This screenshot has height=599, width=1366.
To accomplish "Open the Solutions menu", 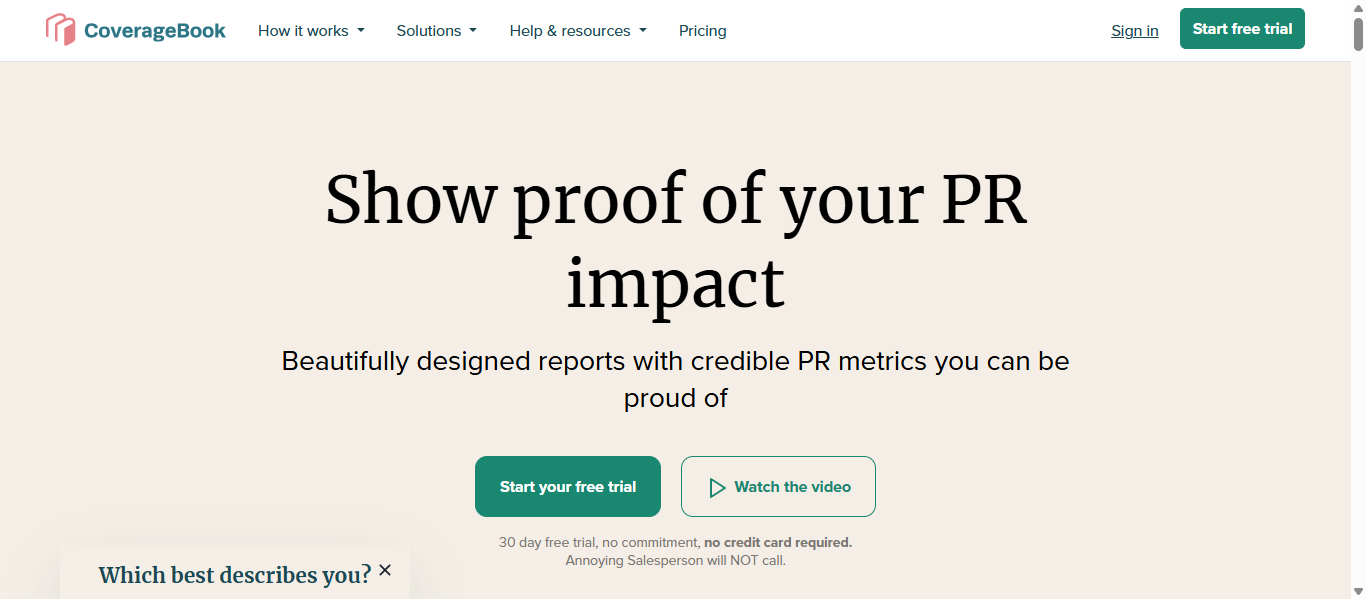I will coord(428,31).
